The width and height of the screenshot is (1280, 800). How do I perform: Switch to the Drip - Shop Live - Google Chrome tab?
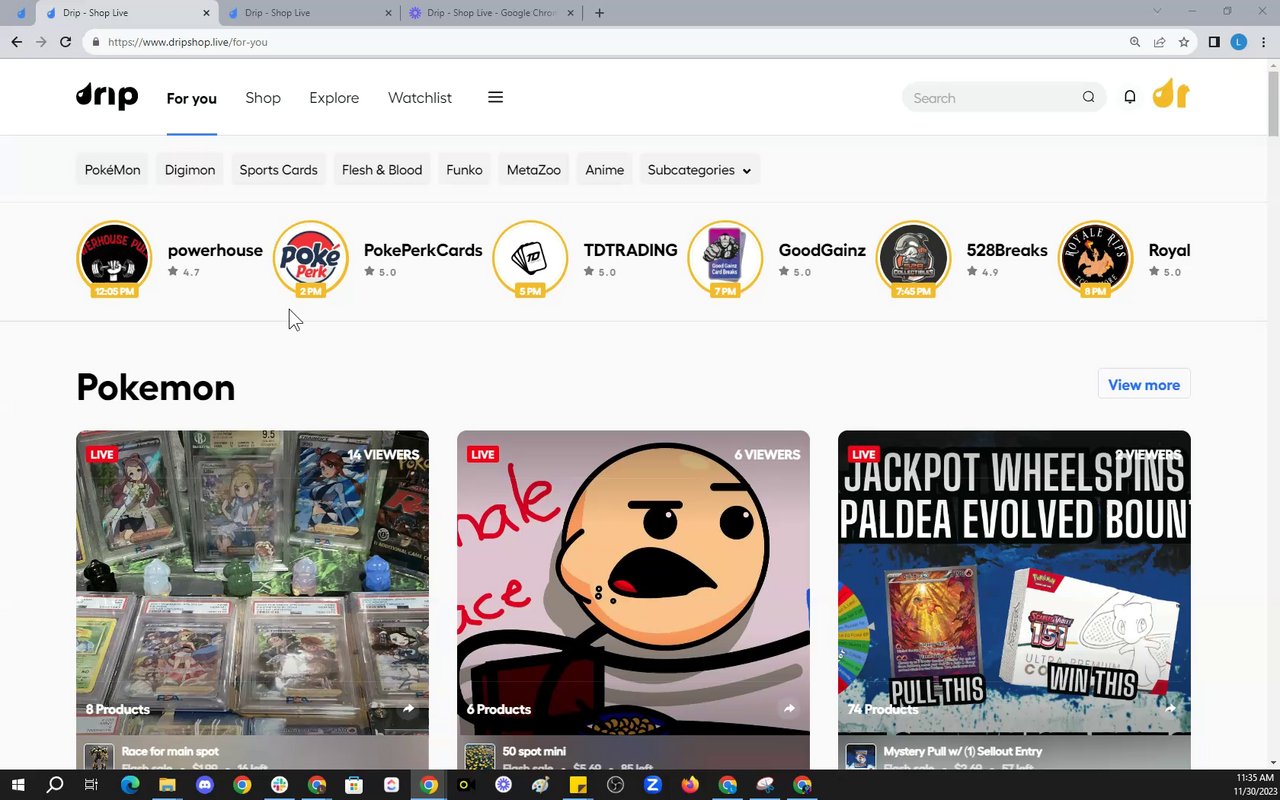coord(492,13)
